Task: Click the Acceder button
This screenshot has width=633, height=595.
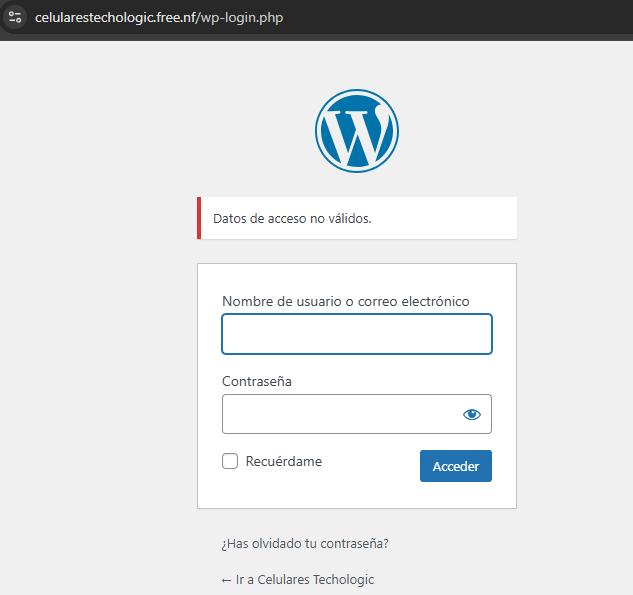Action: (x=456, y=466)
